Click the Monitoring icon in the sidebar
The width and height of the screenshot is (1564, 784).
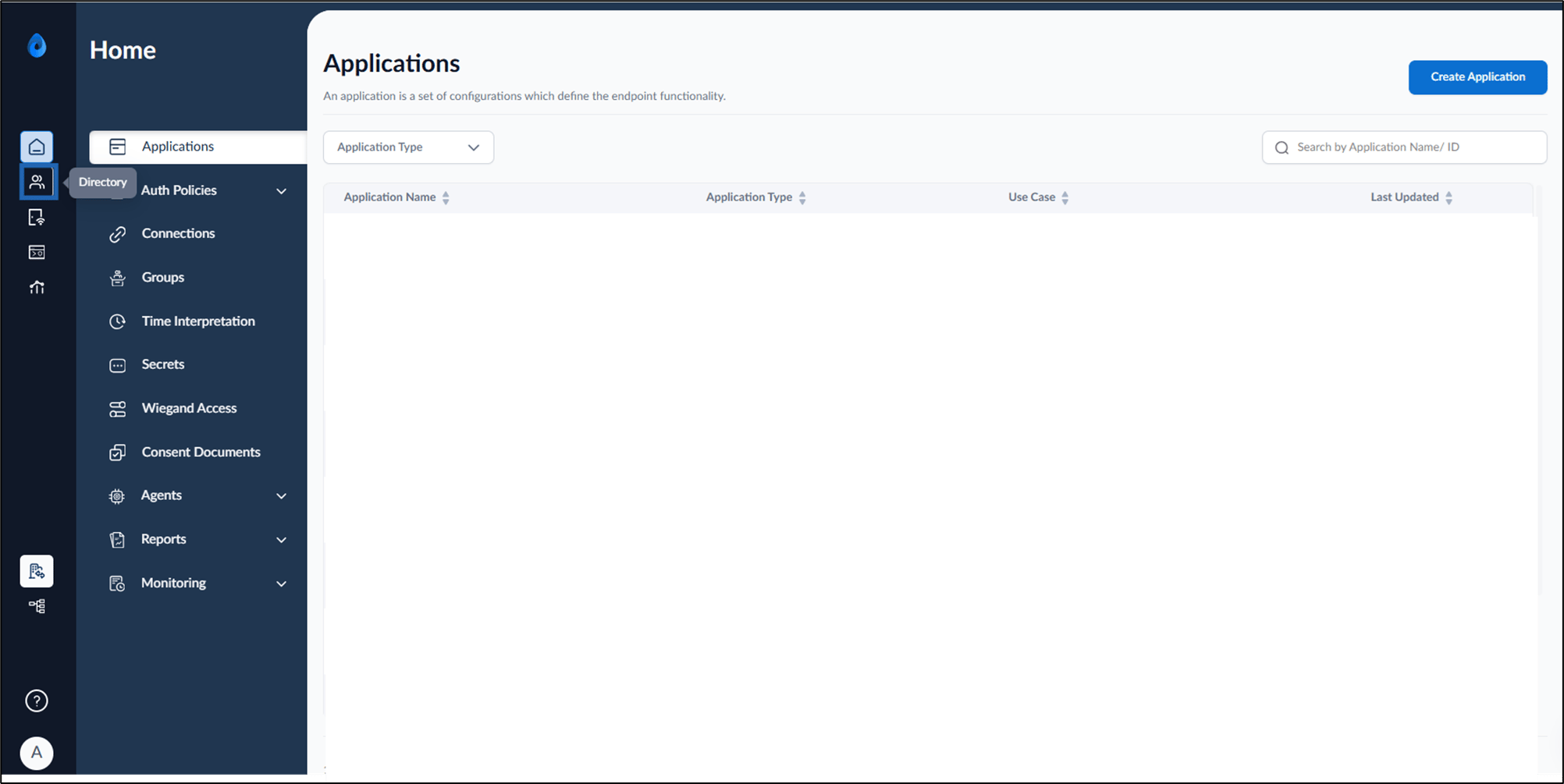(x=117, y=584)
